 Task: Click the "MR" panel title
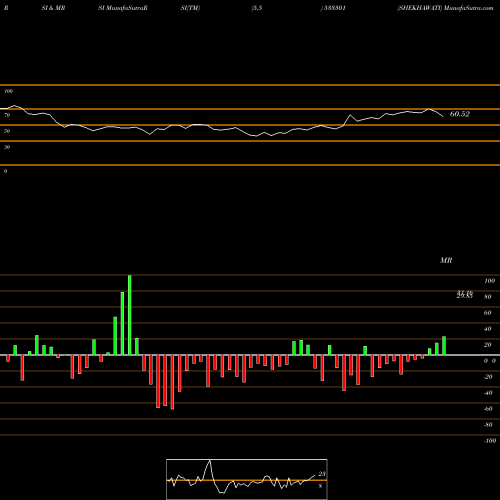pos(446,260)
